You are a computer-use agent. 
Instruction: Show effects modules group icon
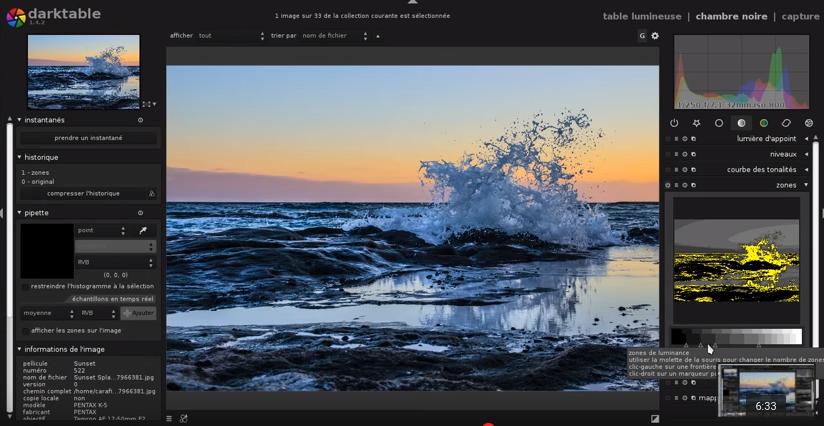(x=809, y=123)
